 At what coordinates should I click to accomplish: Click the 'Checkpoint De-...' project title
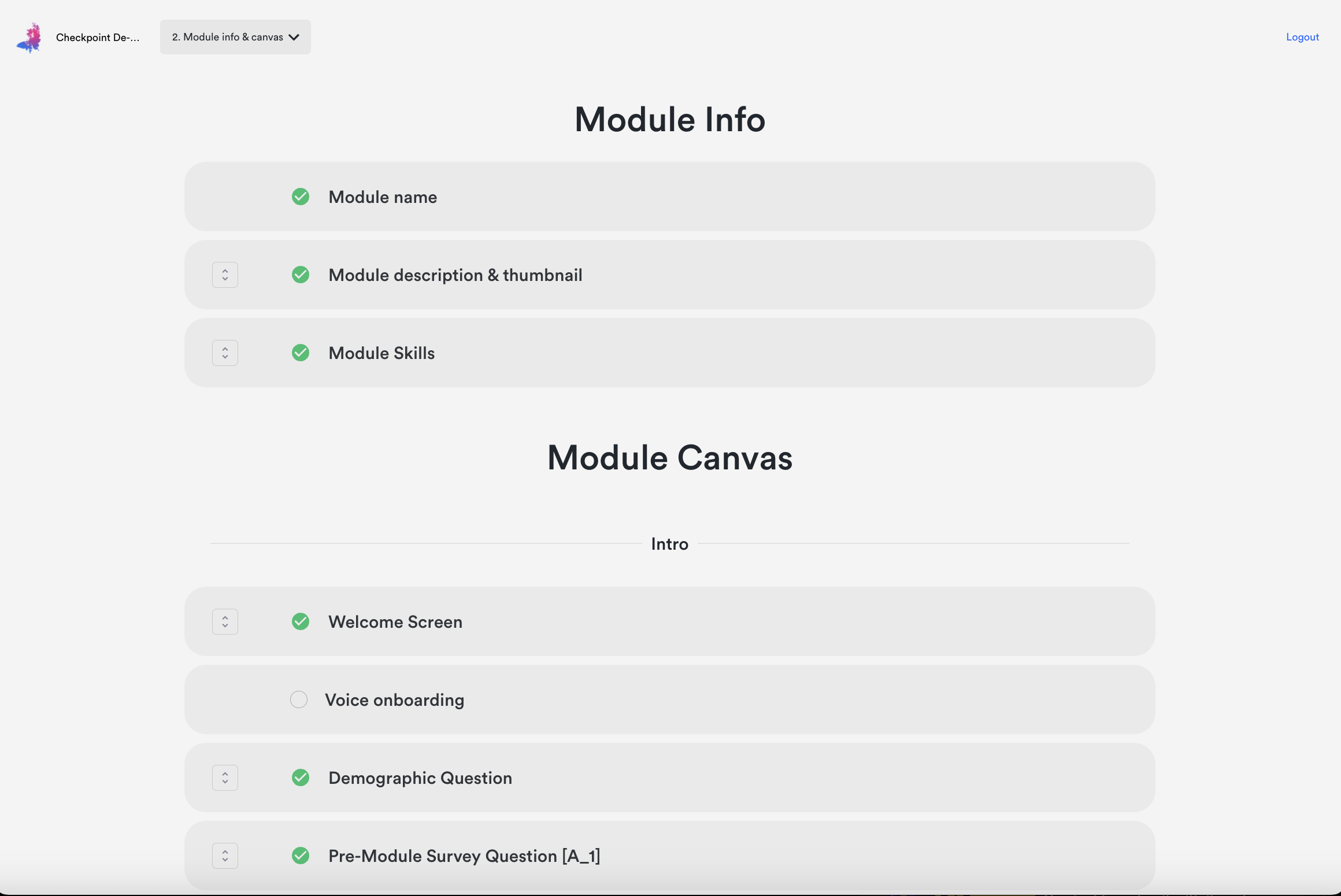98,38
